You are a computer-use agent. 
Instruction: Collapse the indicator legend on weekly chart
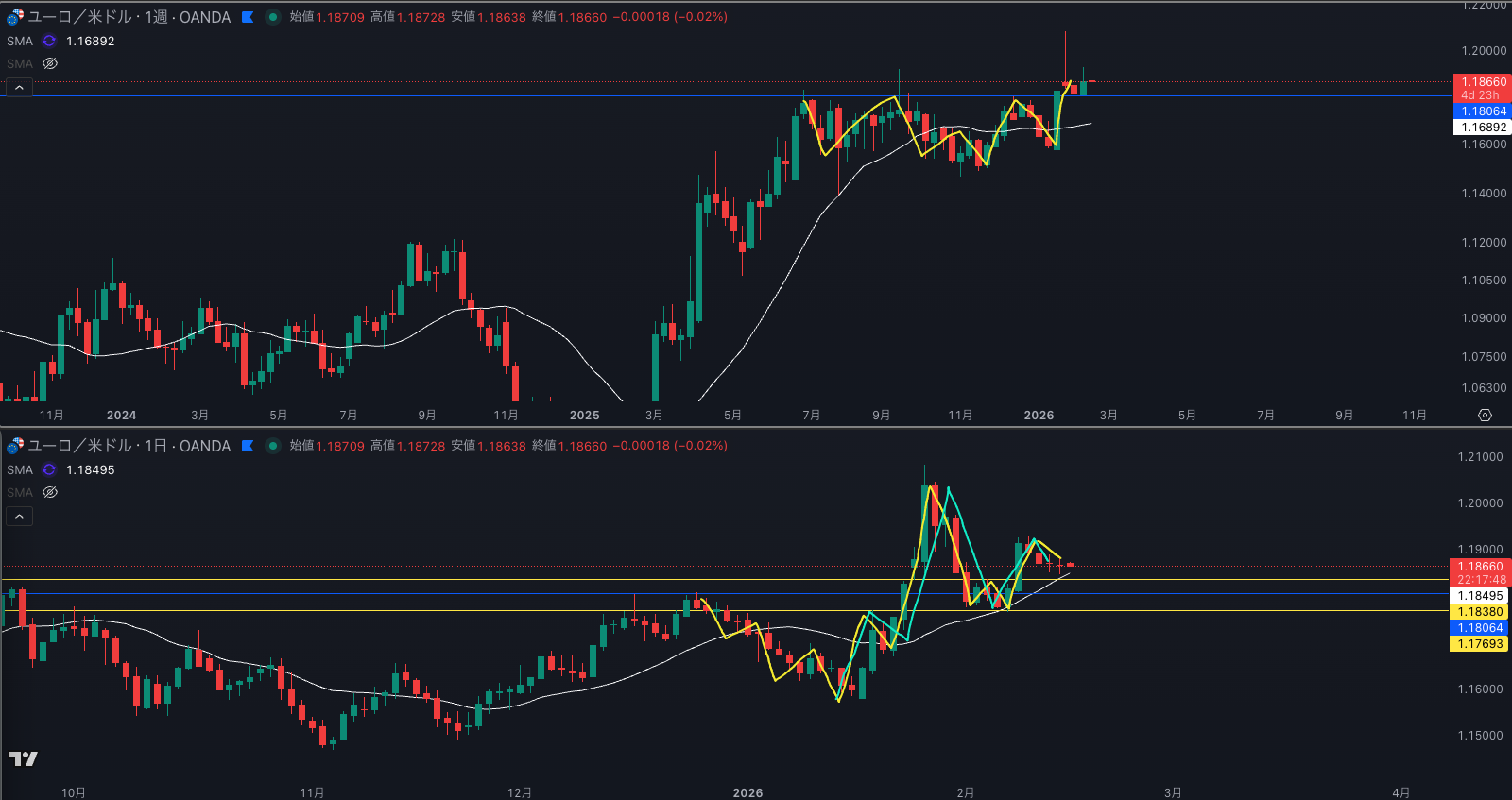(19, 88)
